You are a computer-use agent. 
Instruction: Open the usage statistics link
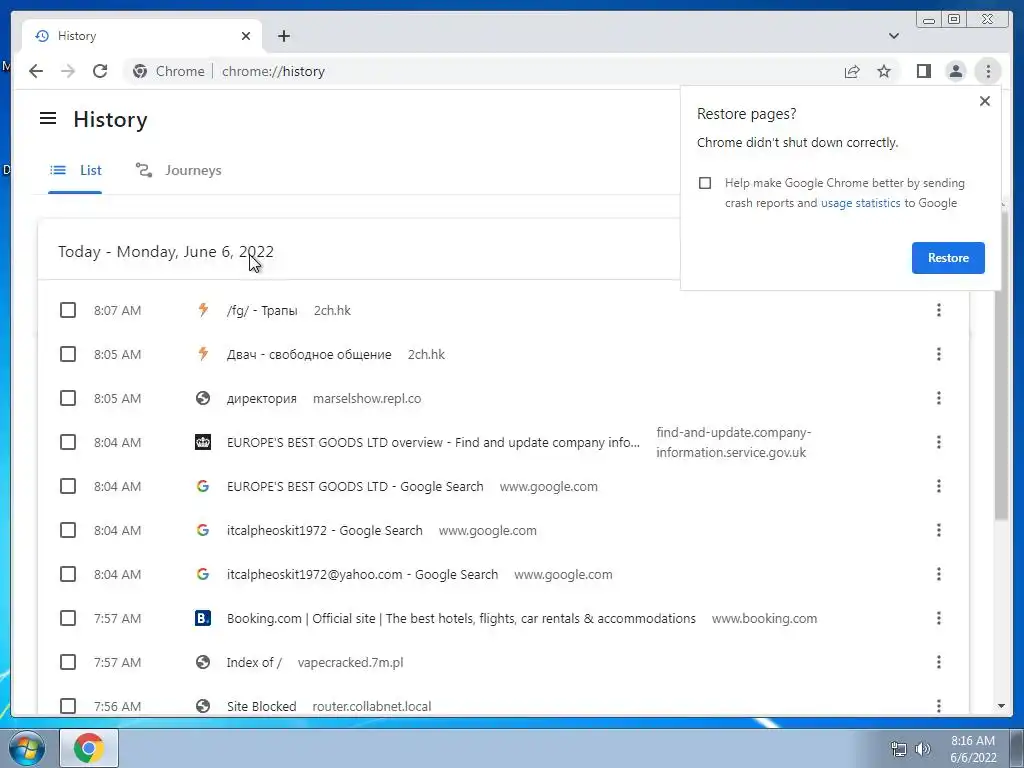[x=860, y=203]
